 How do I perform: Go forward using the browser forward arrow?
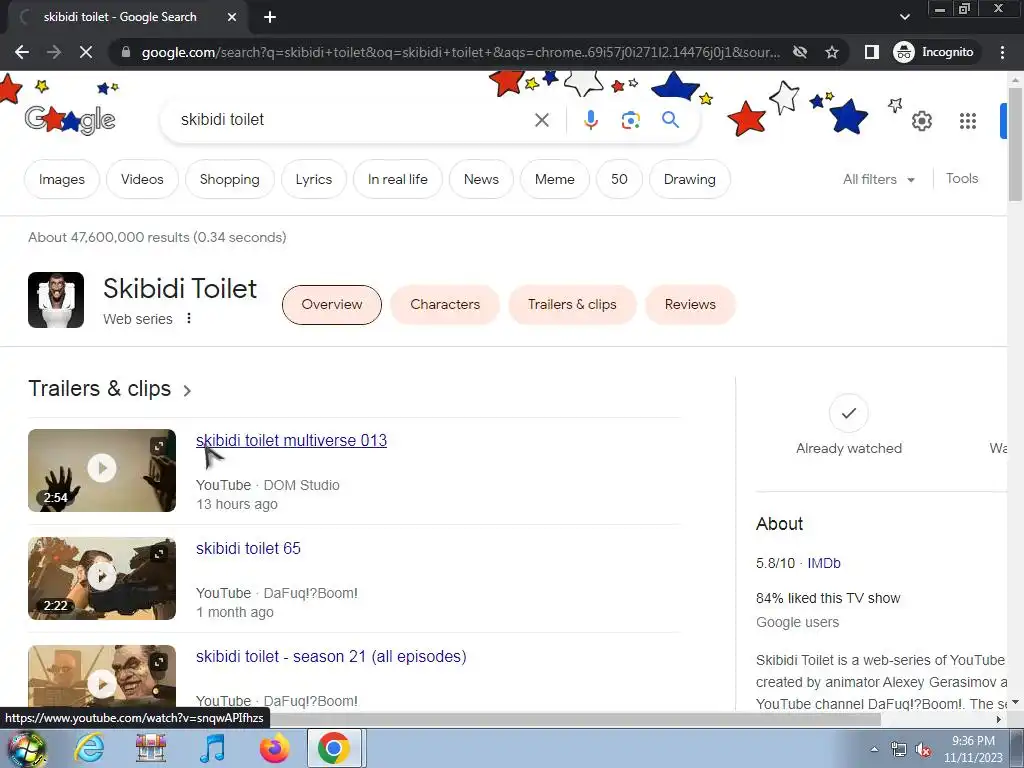[54, 52]
